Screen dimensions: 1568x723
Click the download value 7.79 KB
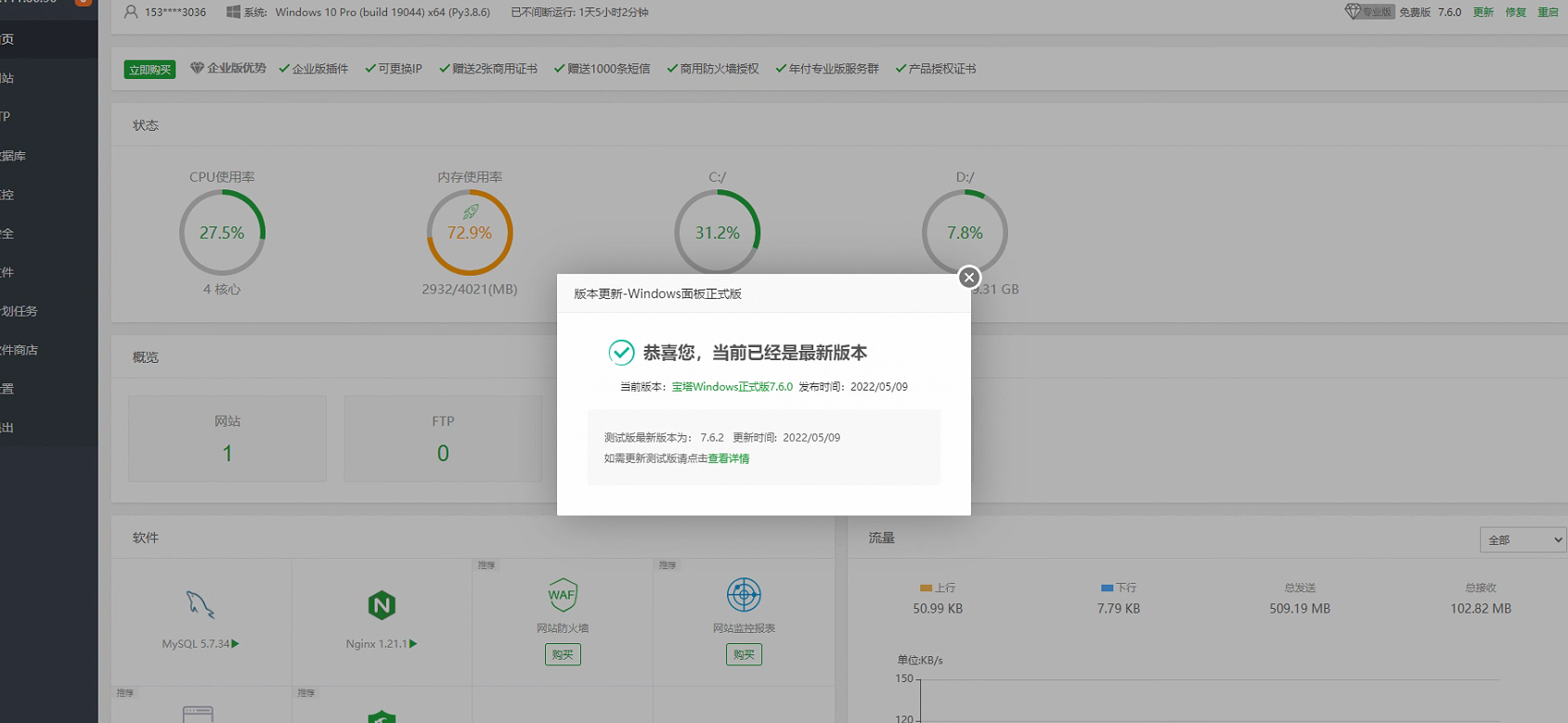(1119, 609)
